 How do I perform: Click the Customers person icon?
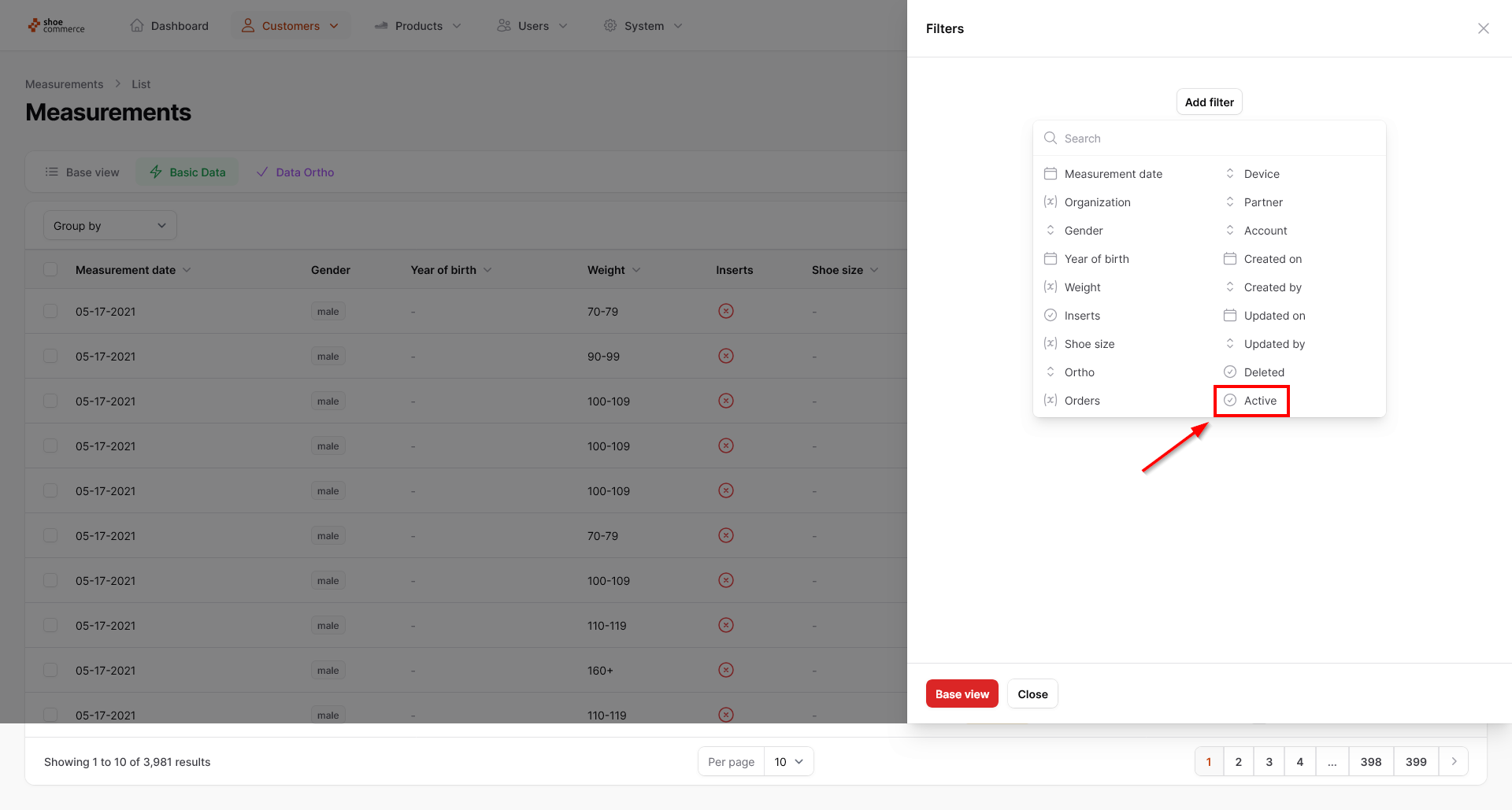click(248, 25)
